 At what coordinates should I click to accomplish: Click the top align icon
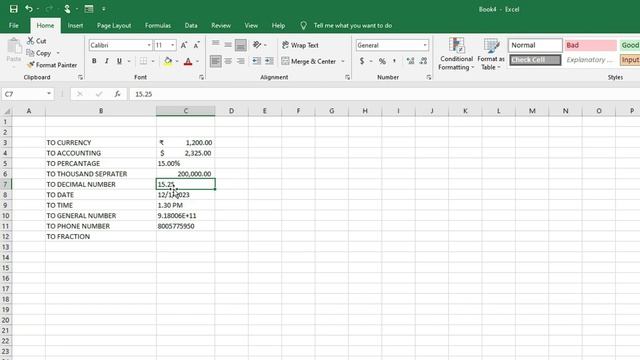tap(216, 44)
